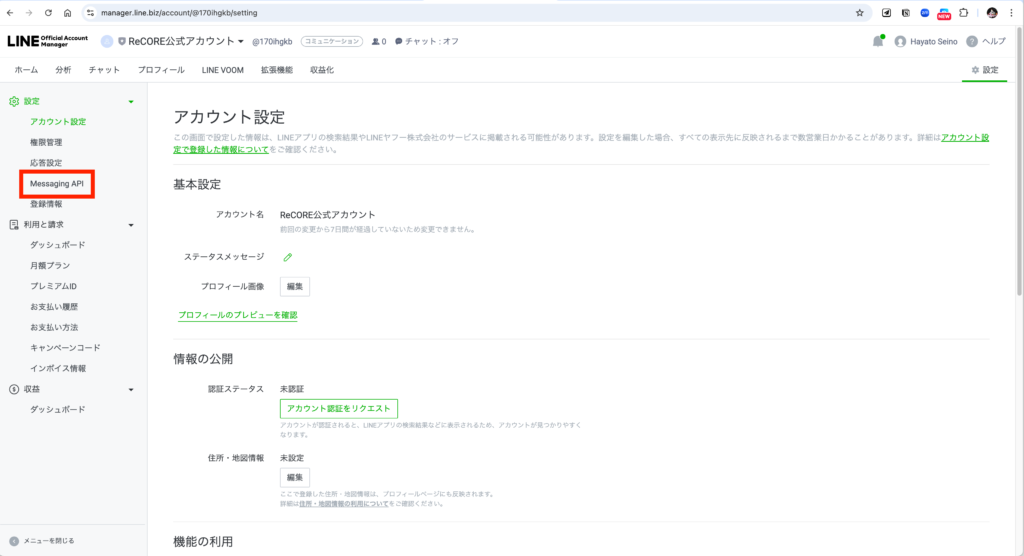The width and height of the screenshot is (1024, 556).
Task: Click the ReCORE公式アカウント account name value
Action: point(327,215)
